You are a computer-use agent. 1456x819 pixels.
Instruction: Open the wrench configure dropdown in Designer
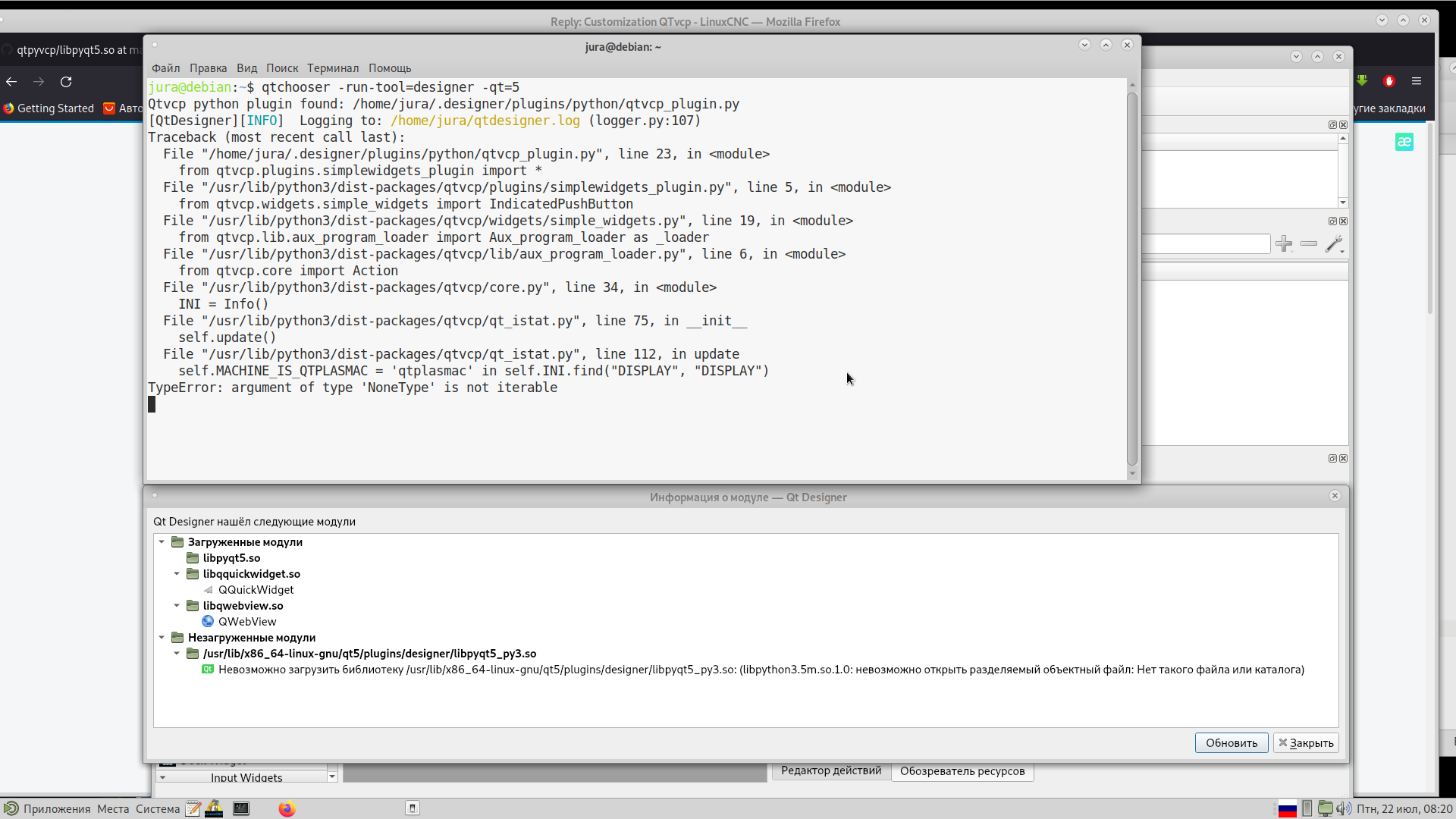pos(1335,243)
